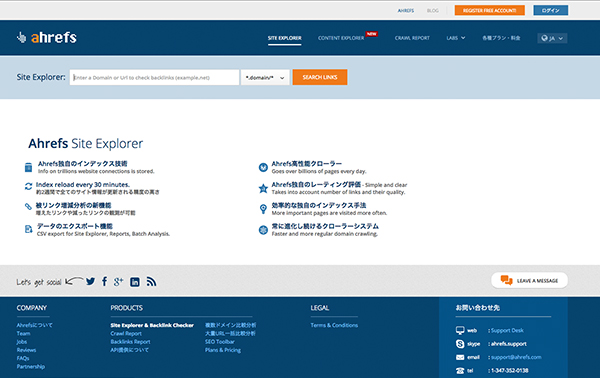Click the export file icon beside データのエクスポート機能

tap(28, 229)
